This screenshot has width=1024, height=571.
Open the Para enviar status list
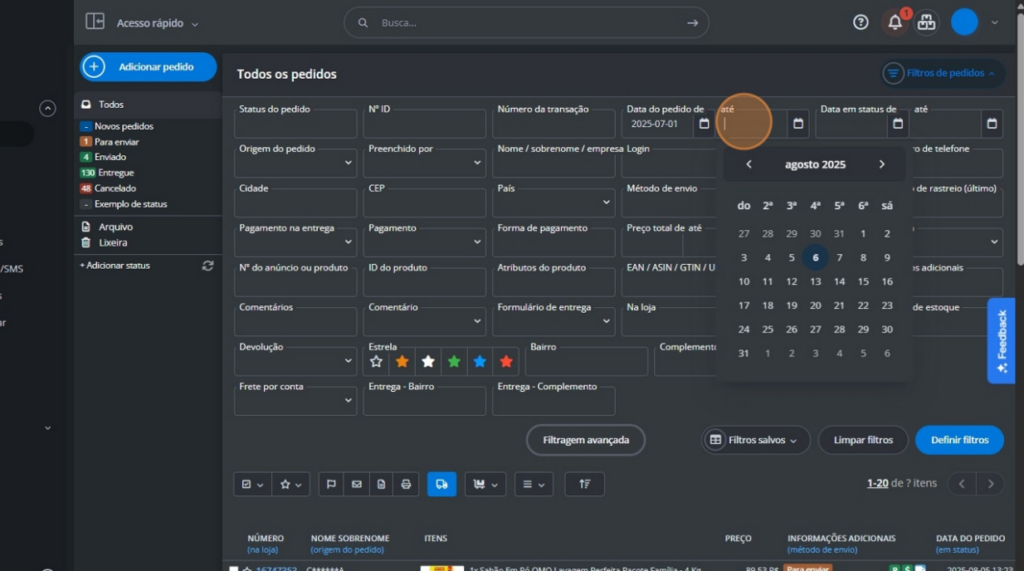click(x=117, y=142)
